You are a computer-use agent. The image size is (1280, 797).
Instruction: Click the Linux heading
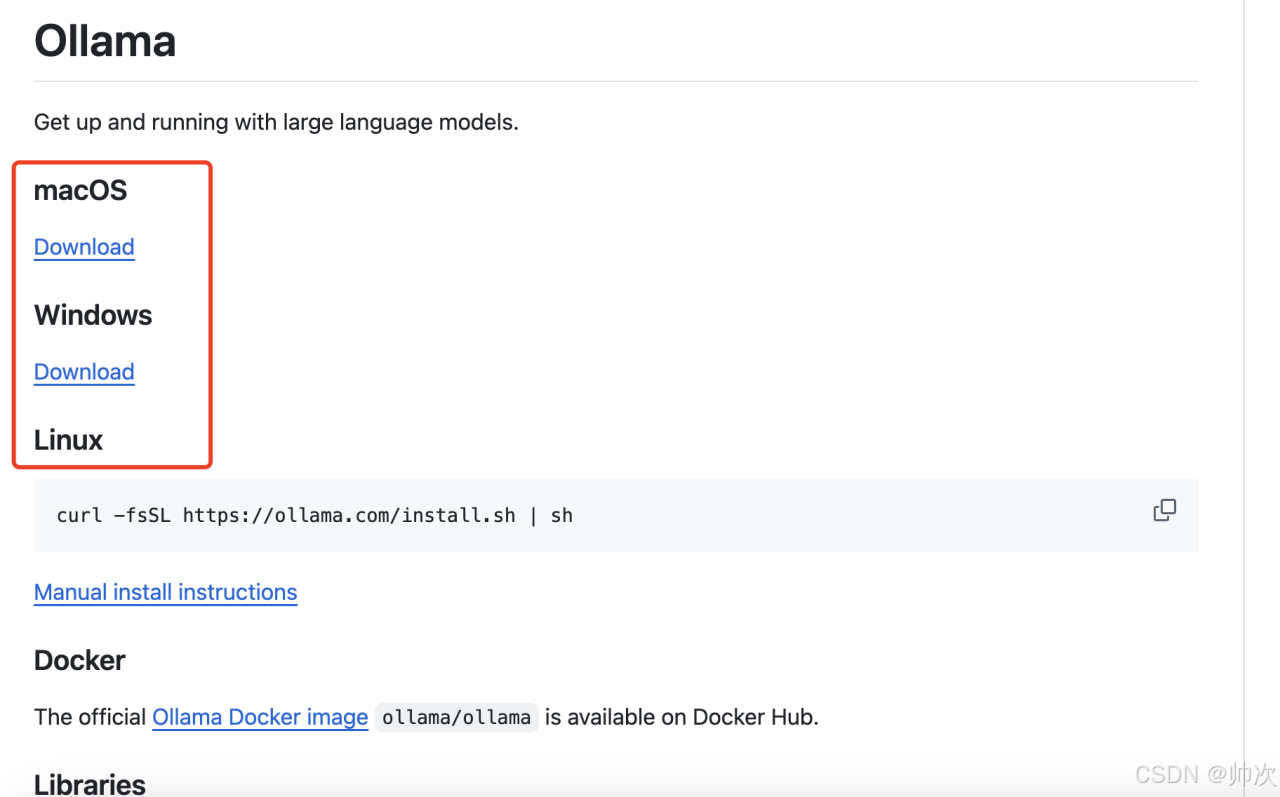[68, 440]
